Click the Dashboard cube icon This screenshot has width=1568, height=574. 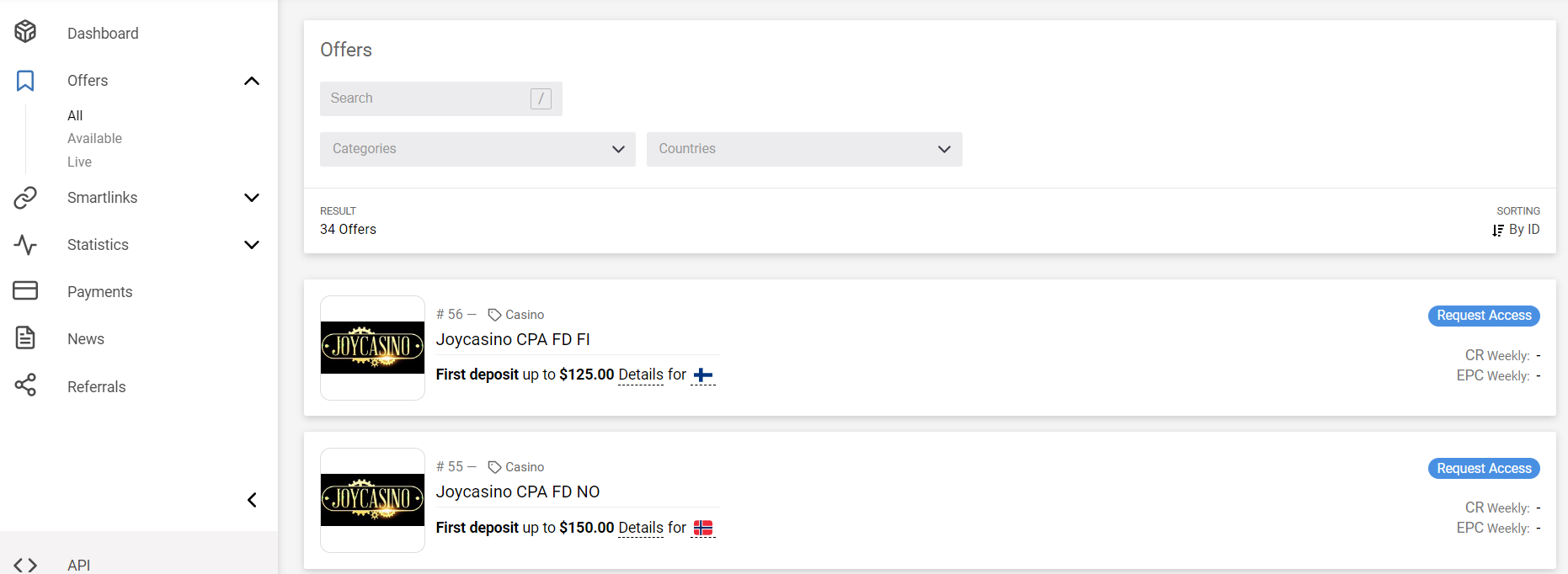(x=25, y=32)
